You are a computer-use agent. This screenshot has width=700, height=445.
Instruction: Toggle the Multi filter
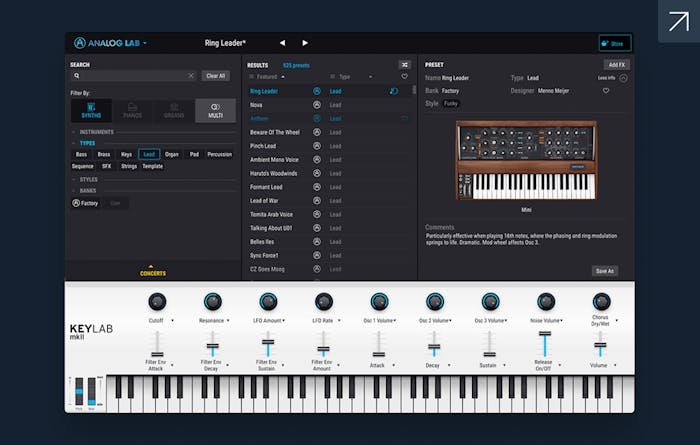215,111
